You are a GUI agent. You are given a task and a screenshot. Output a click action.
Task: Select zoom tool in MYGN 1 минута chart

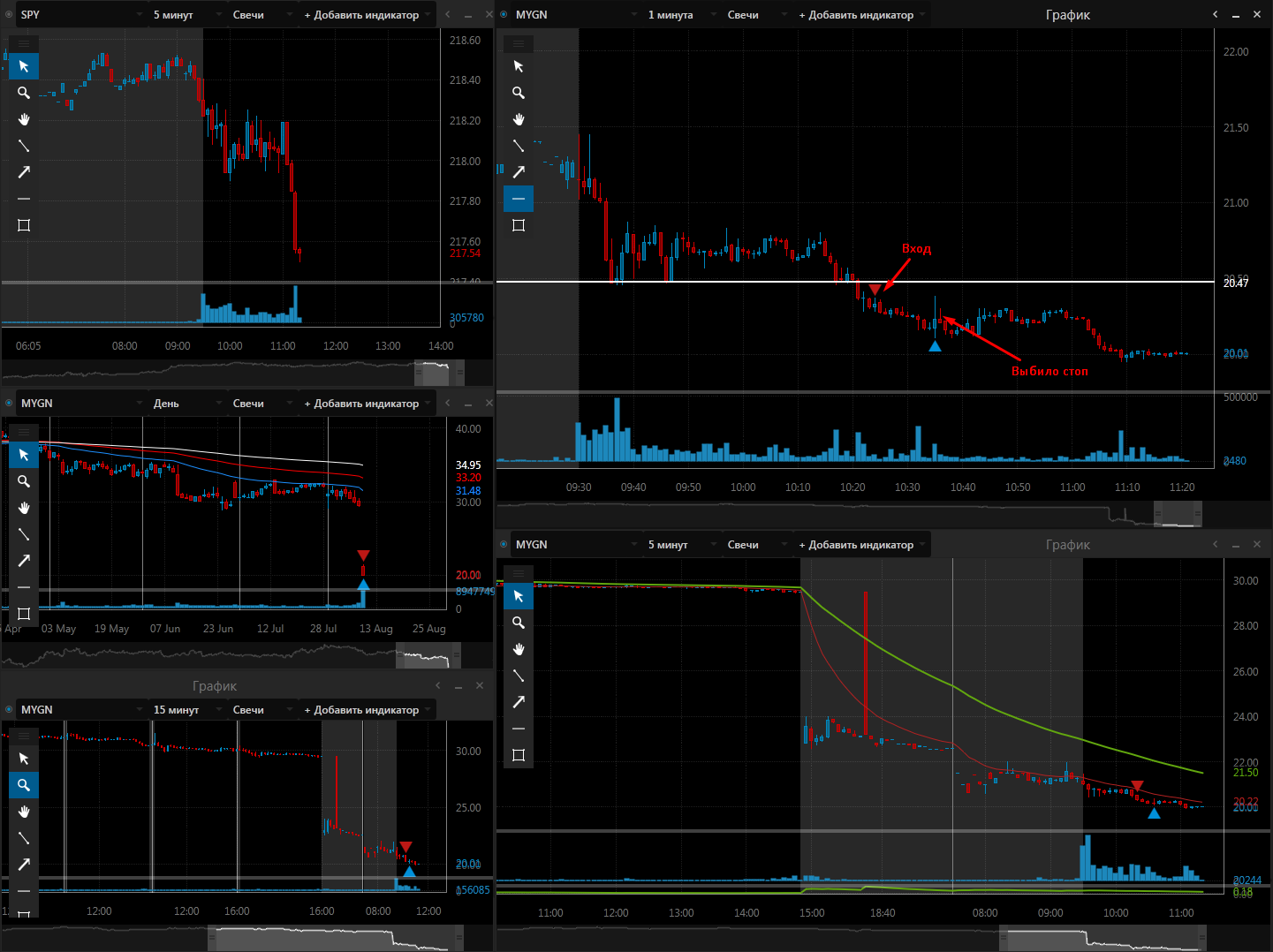click(x=519, y=93)
